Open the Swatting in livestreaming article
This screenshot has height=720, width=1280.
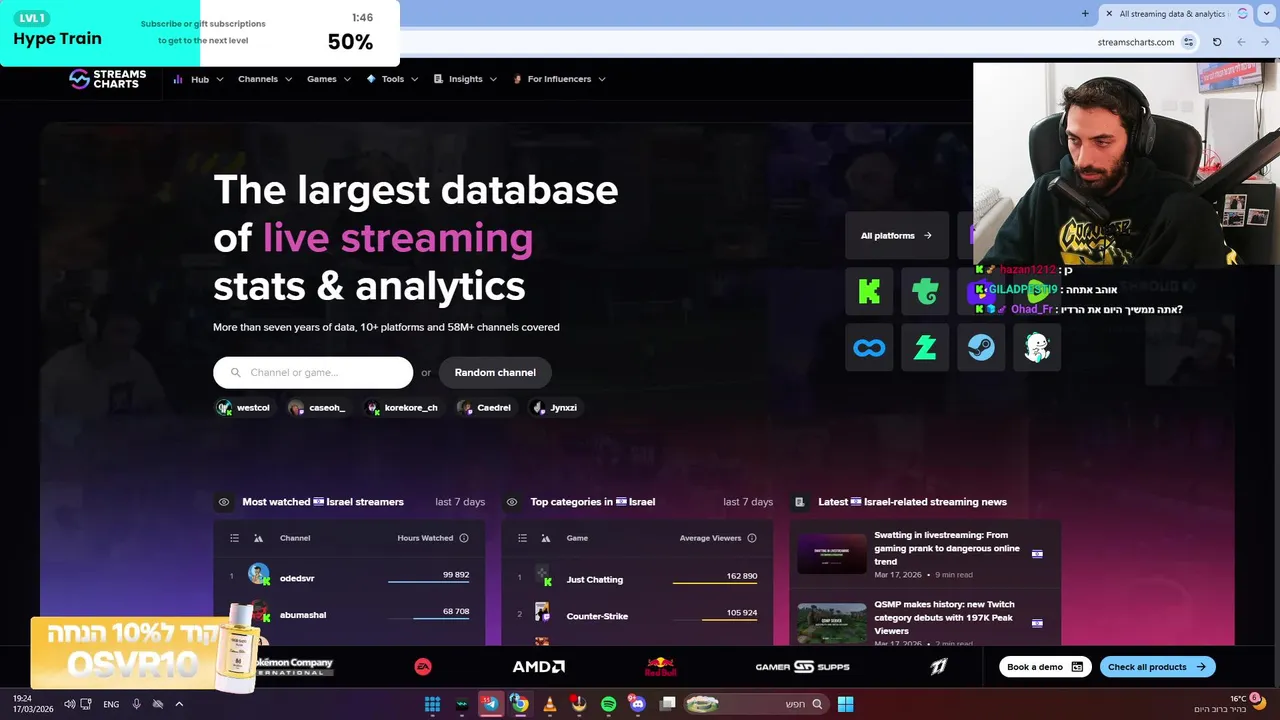pyautogui.click(x=947, y=548)
